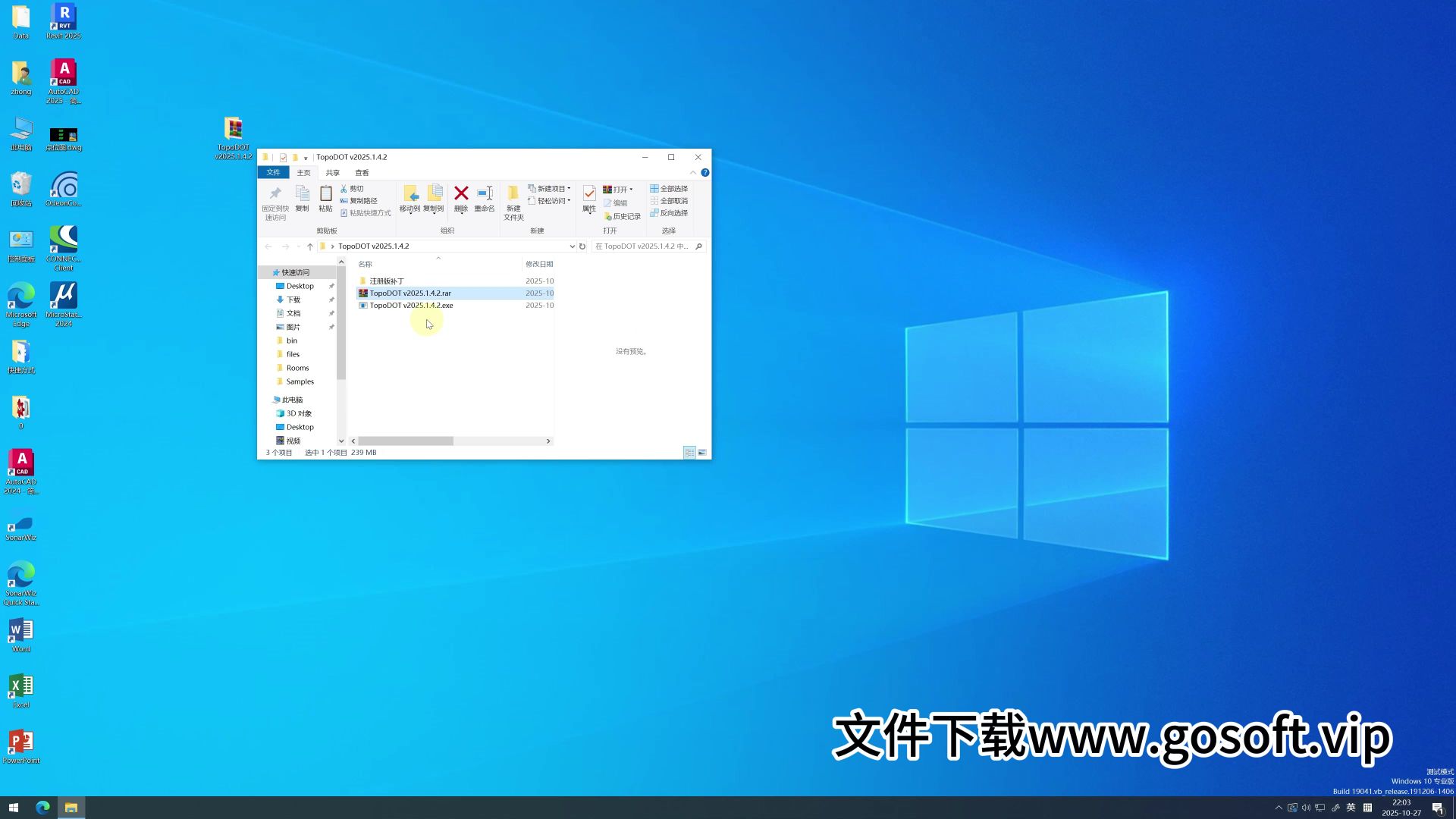The height and width of the screenshot is (819, 1456).
Task: Open the View (查看) ribbon tab
Action: (x=362, y=173)
